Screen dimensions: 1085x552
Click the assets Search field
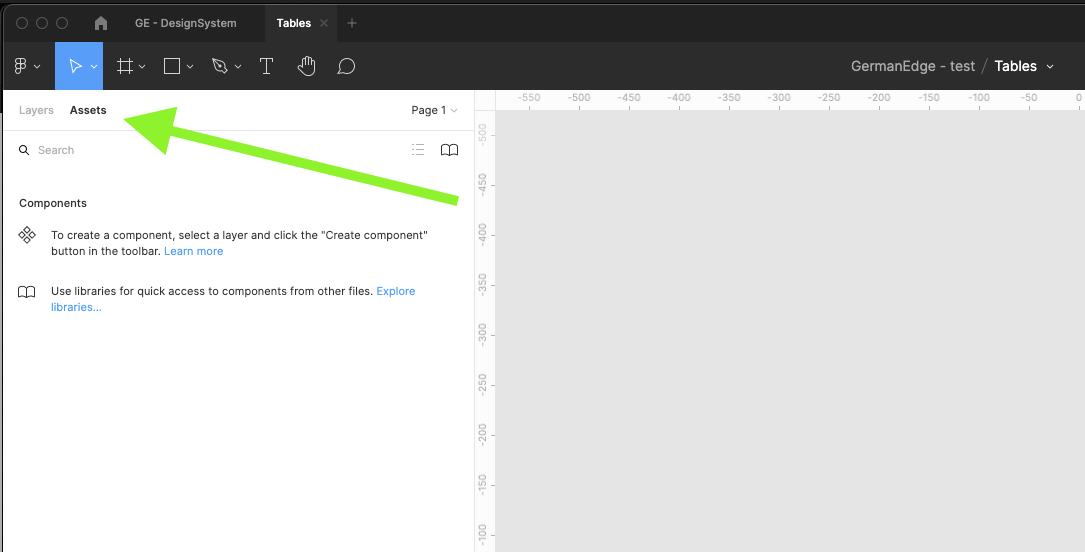[200, 150]
